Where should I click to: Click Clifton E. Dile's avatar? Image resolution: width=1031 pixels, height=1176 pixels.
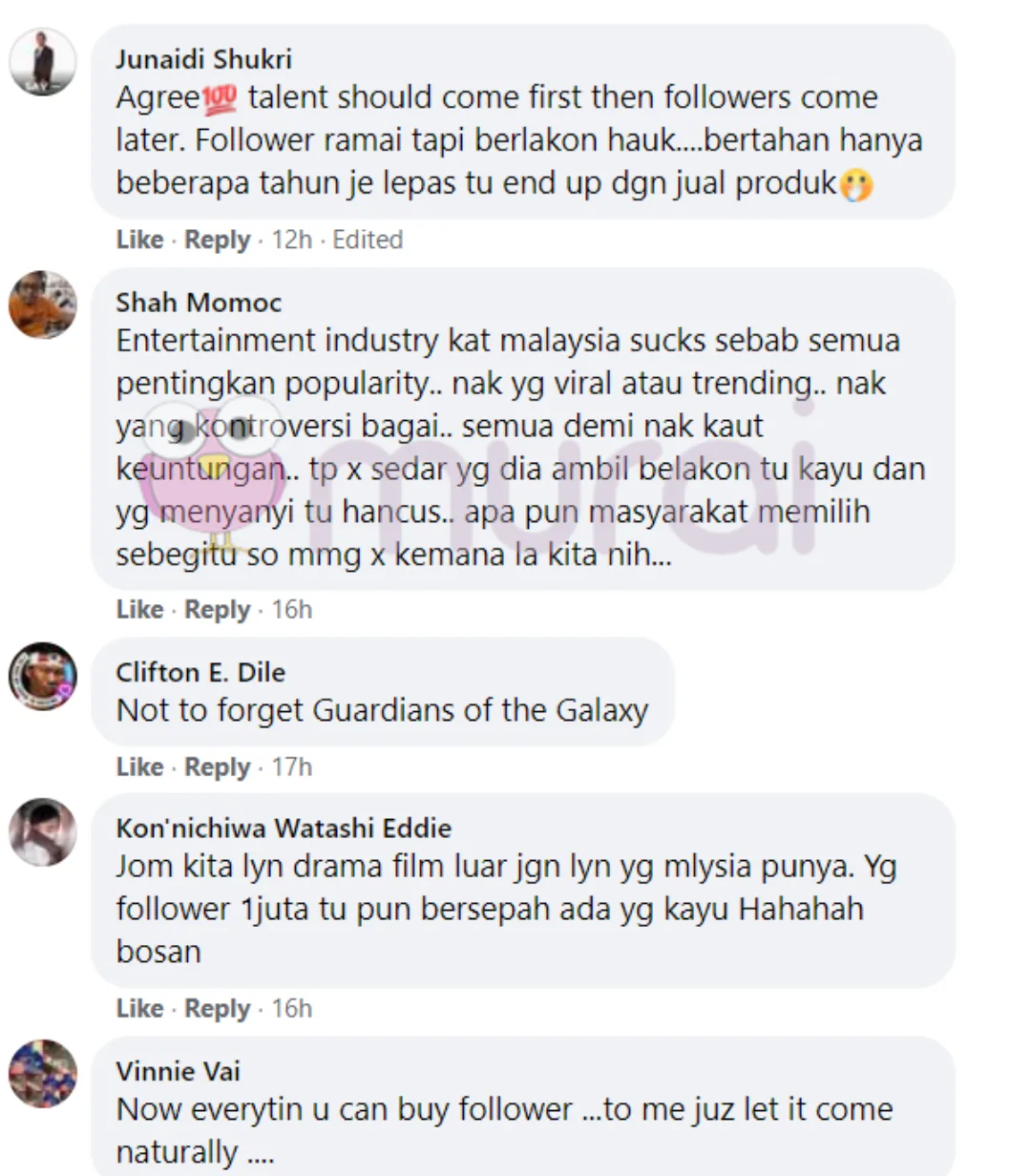(x=43, y=676)
